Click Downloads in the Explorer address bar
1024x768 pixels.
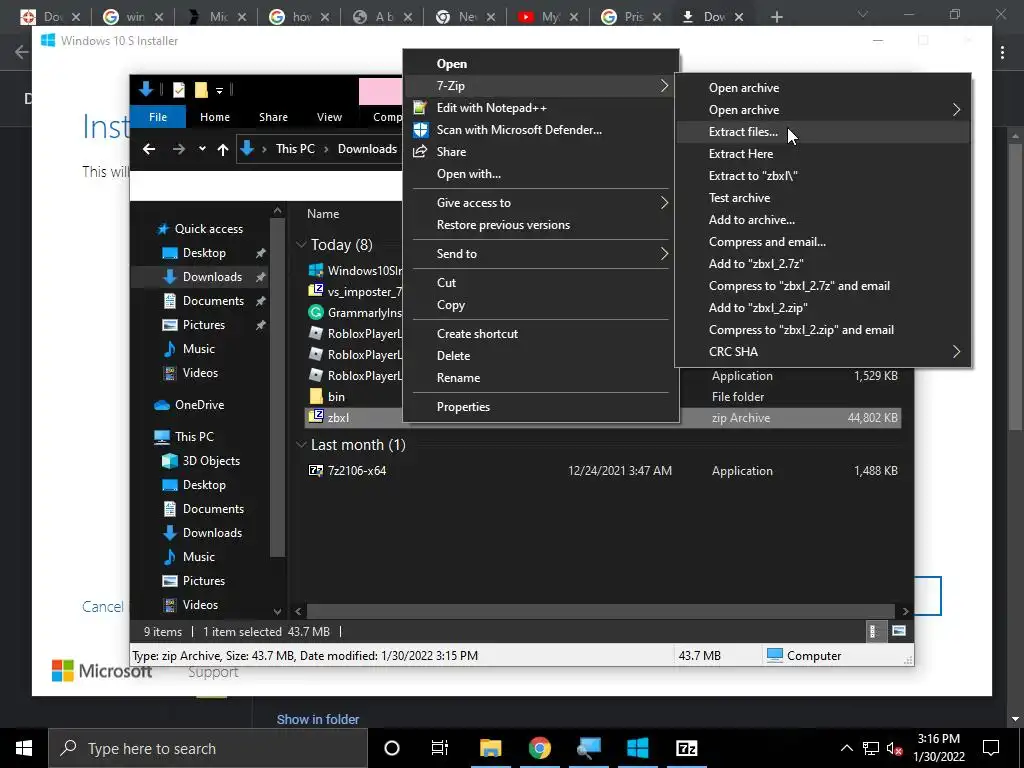(x=367, y=149)
